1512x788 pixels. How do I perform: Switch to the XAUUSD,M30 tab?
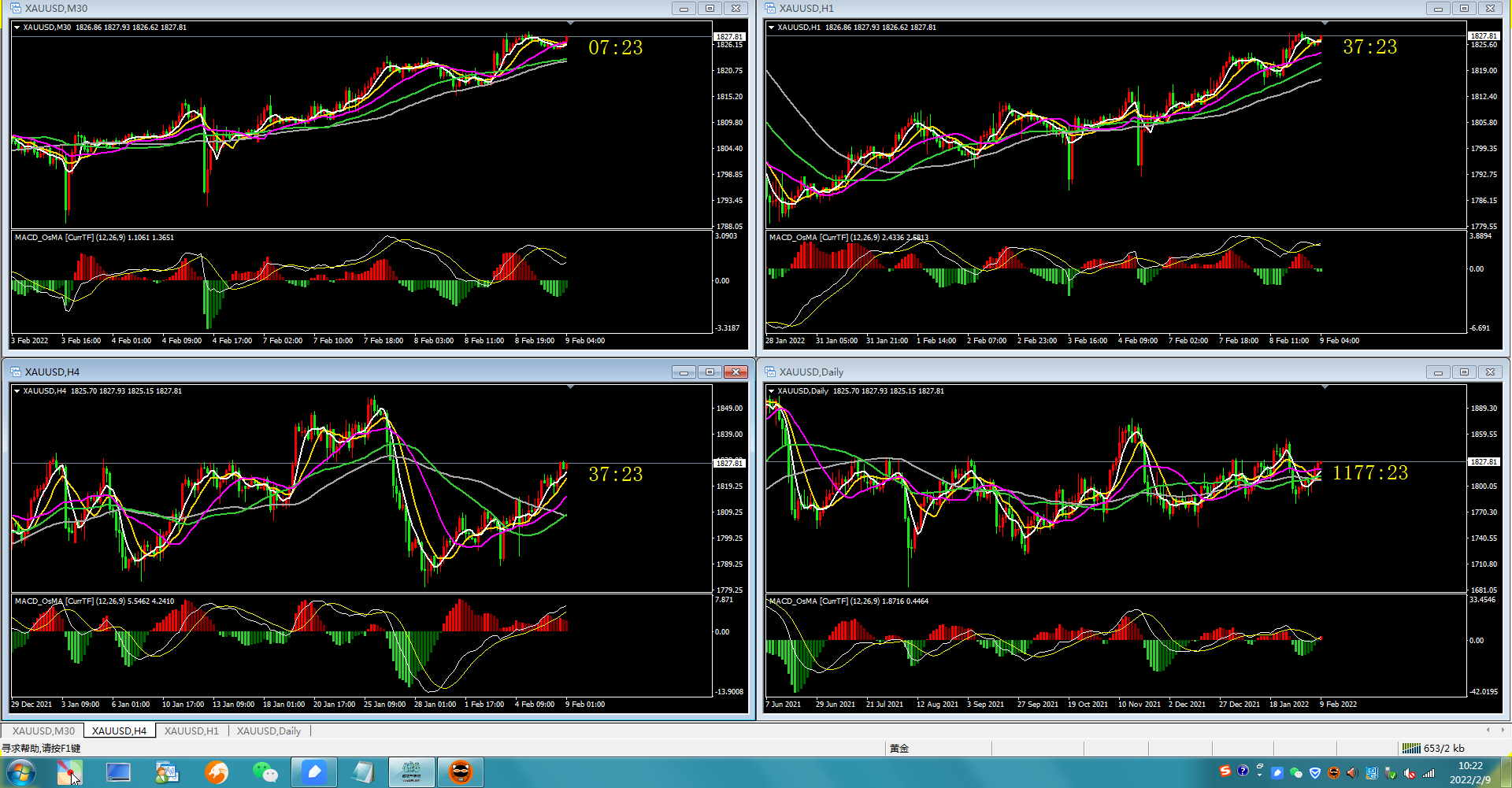43,731
